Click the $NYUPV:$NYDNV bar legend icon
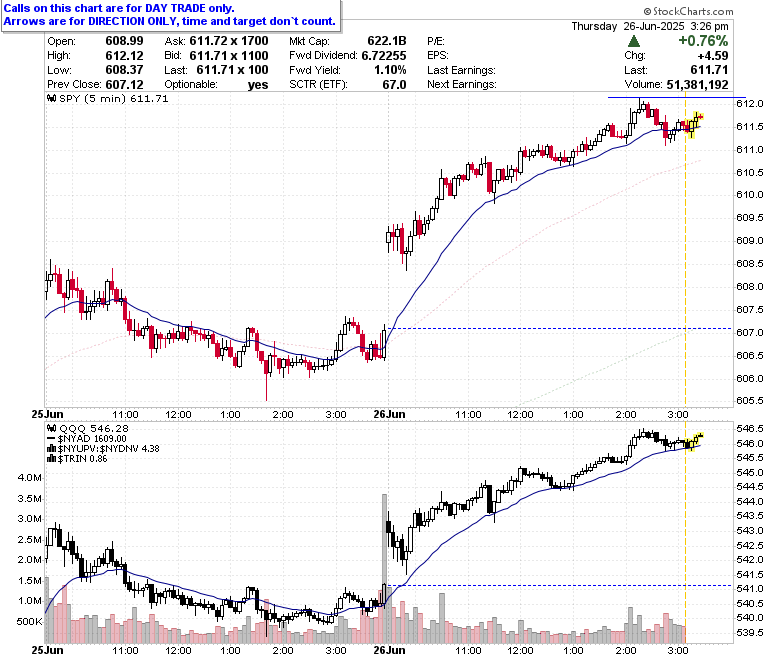The image size is (780, 659). [x=51, y=449]
